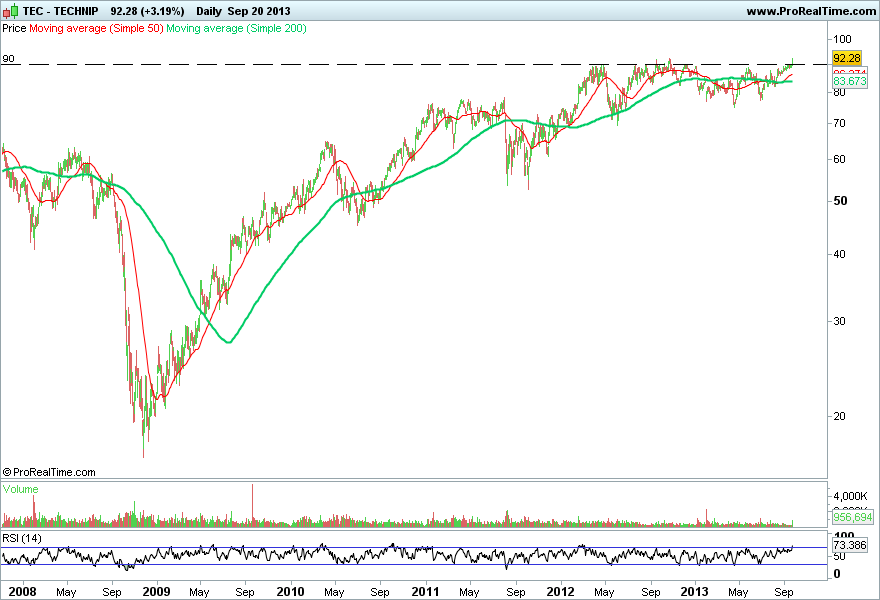Click the 92.28 (+3.19%) quote text

[x=147, y=11]
